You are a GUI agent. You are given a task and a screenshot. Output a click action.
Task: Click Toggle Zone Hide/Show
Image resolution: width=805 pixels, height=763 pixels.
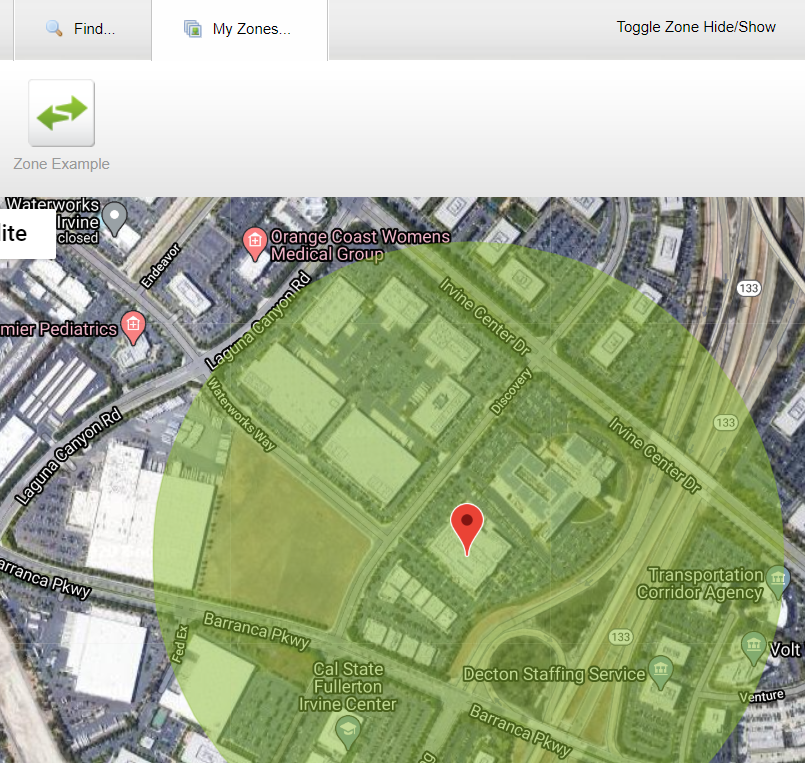pyautogui.click(x=696, y=27)
